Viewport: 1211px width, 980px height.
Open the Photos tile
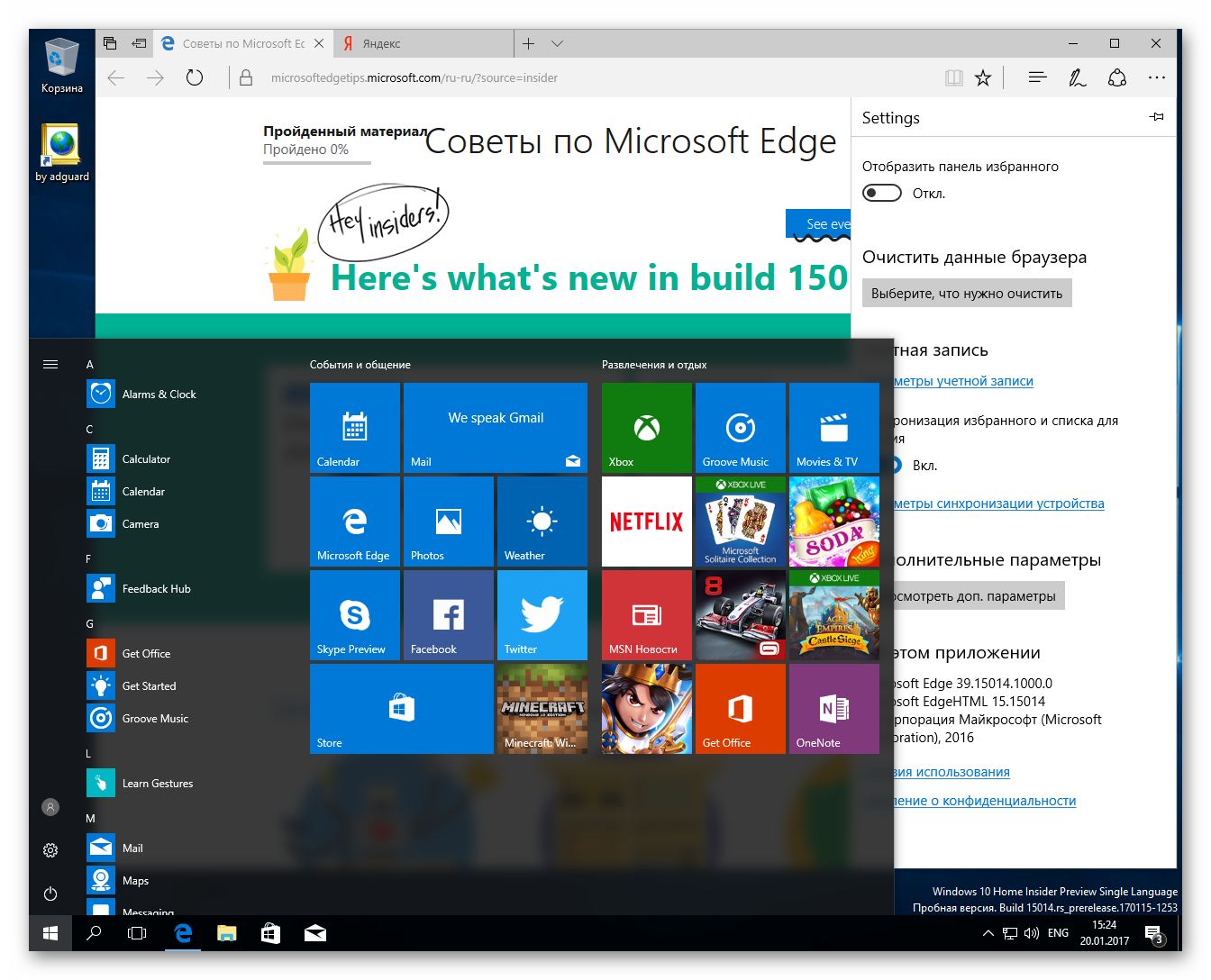(448, 522)
